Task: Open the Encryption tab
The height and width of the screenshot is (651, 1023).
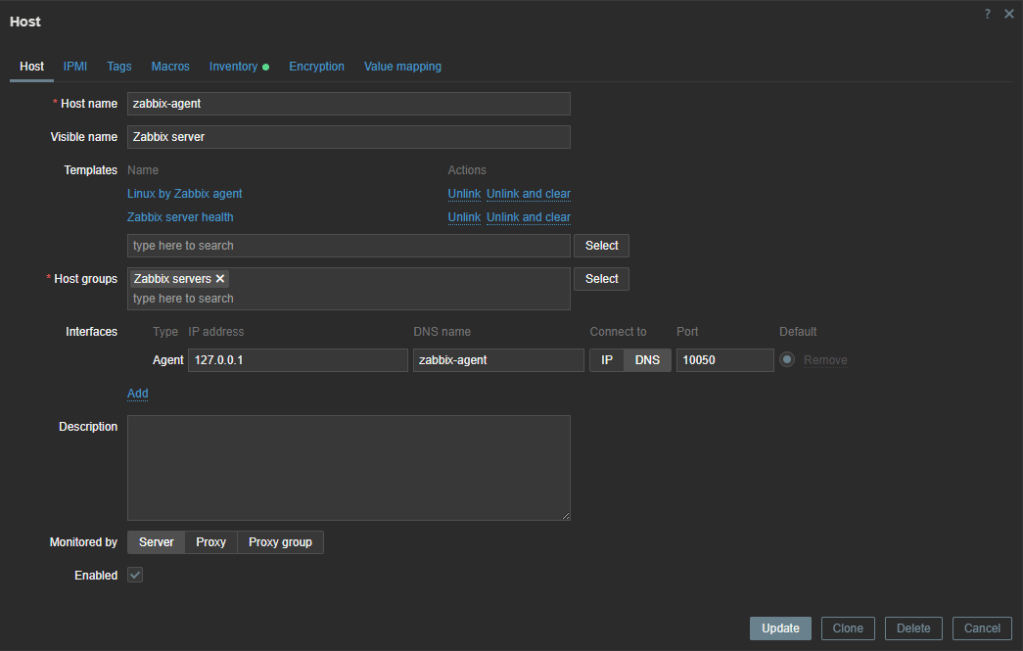Action: (x=316, y=67)
